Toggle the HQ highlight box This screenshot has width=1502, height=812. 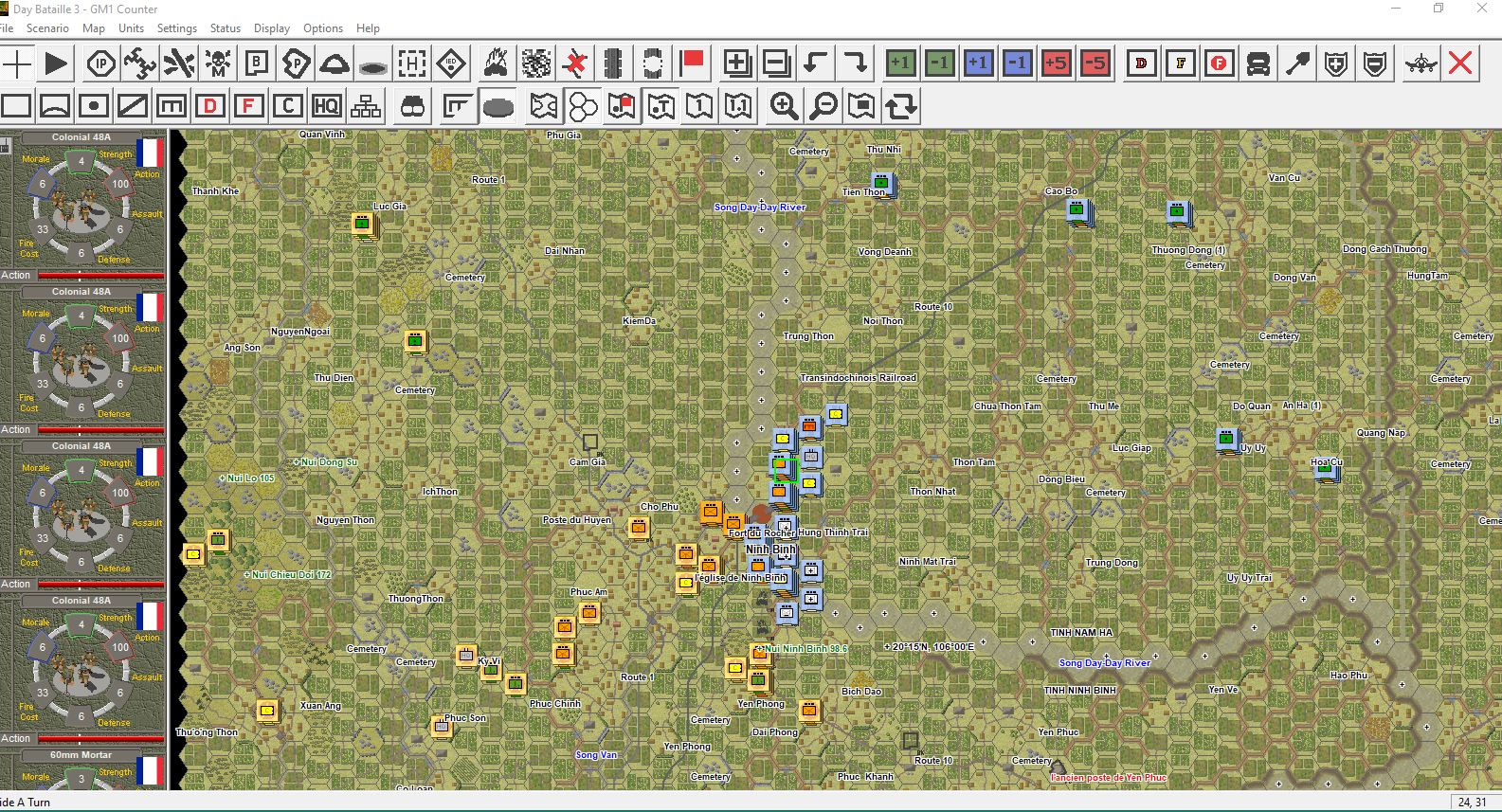(x=327, y=106)
